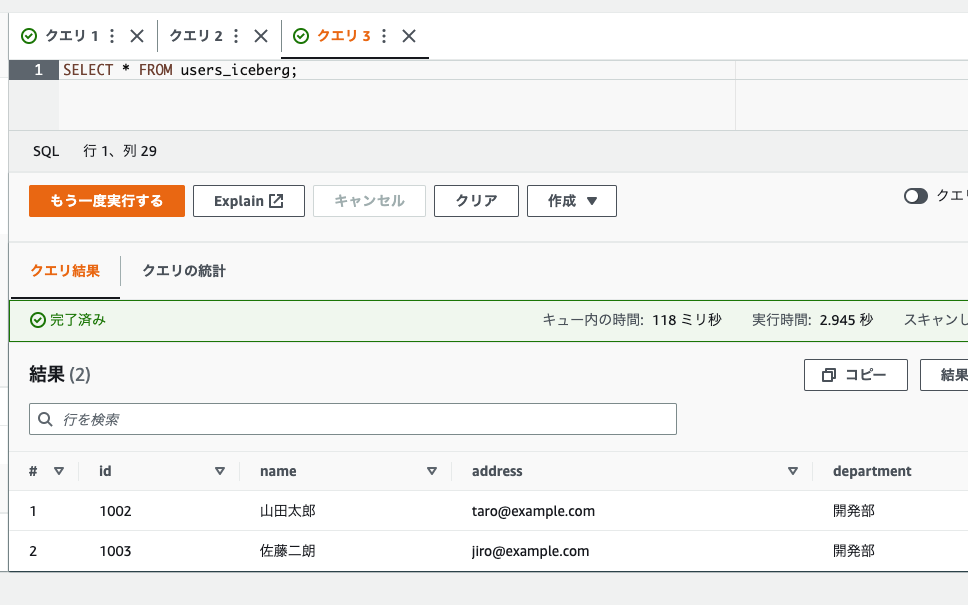The width and height of the screenshot is (968, 605).
Task: Clear the editor with the クリア button
Action: [476, 200]
